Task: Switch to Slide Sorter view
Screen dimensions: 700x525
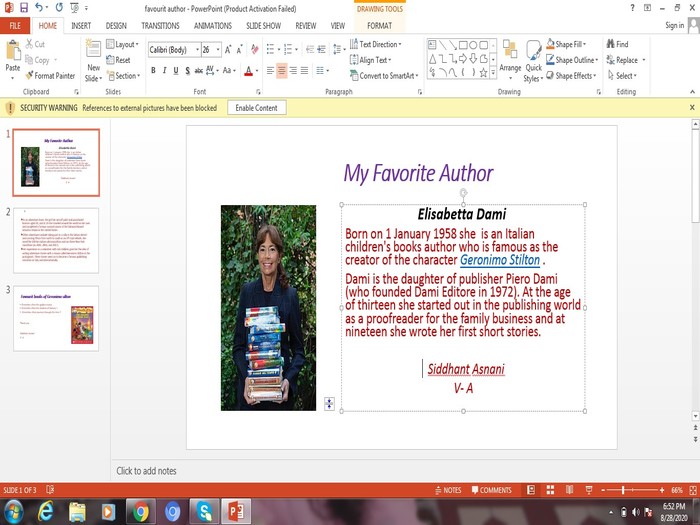Action: pyautogui.click(x=550, y=490)
